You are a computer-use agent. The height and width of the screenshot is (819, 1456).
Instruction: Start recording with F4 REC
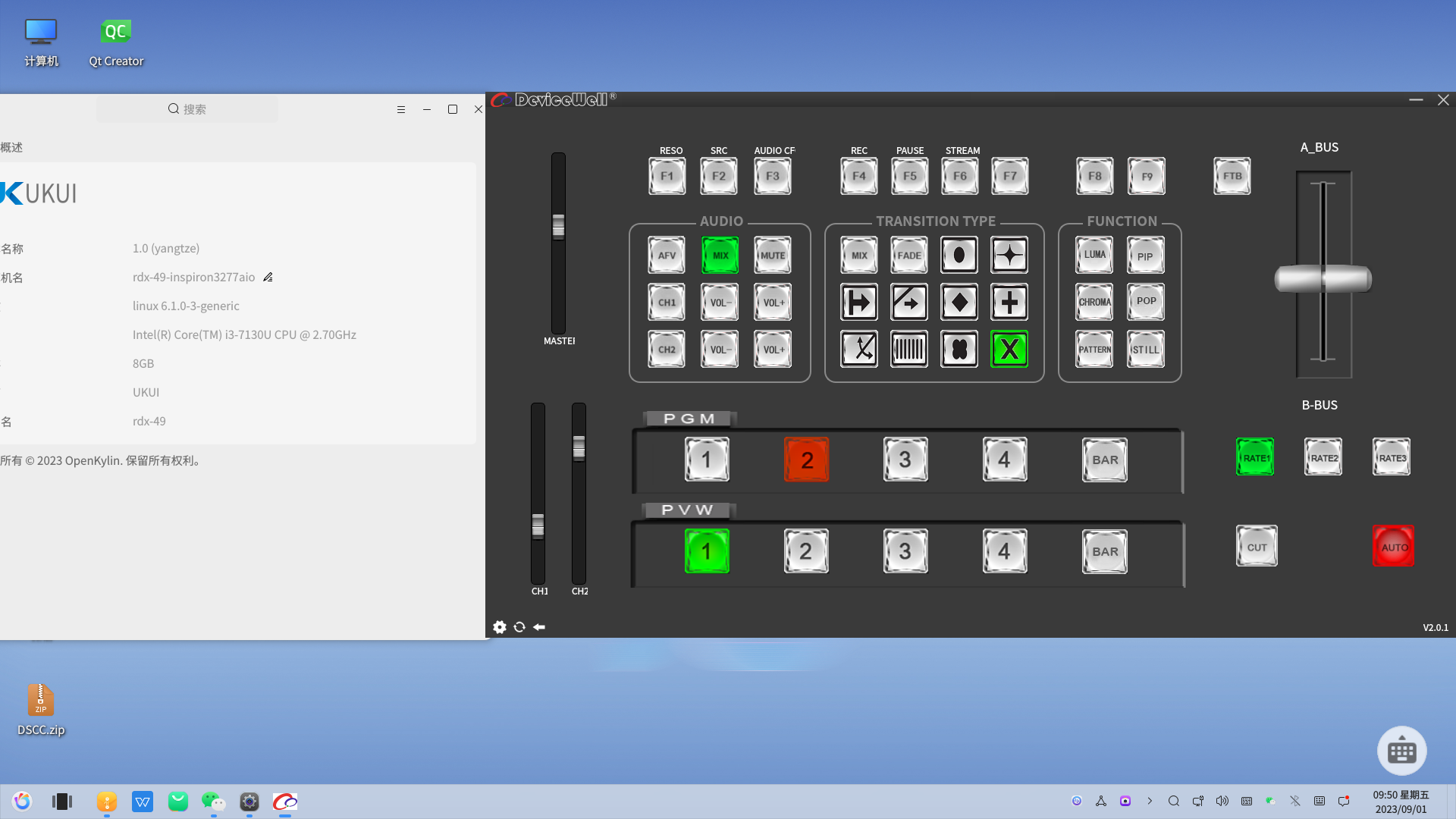(859, 176)
